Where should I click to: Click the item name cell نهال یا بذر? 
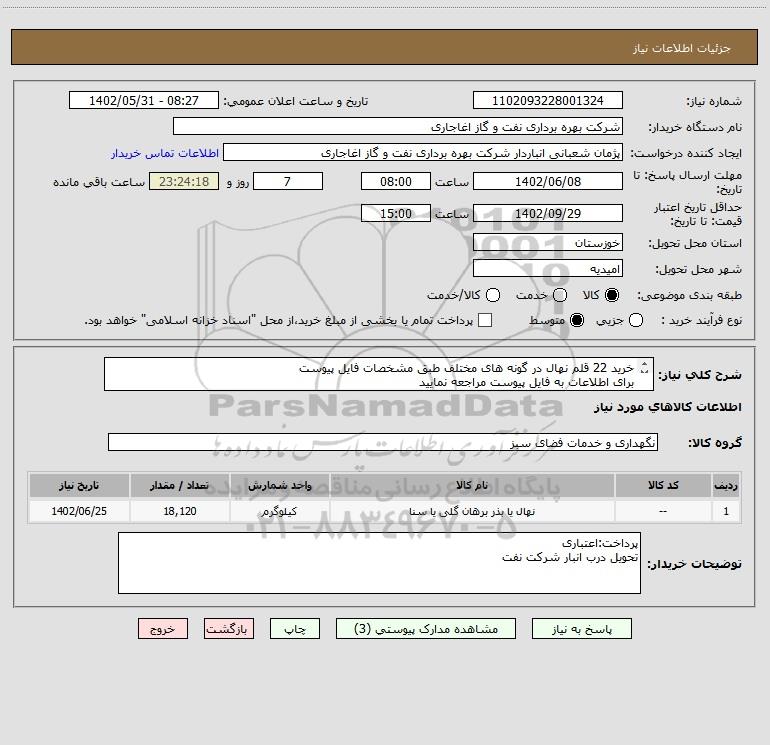click(472, 511)
